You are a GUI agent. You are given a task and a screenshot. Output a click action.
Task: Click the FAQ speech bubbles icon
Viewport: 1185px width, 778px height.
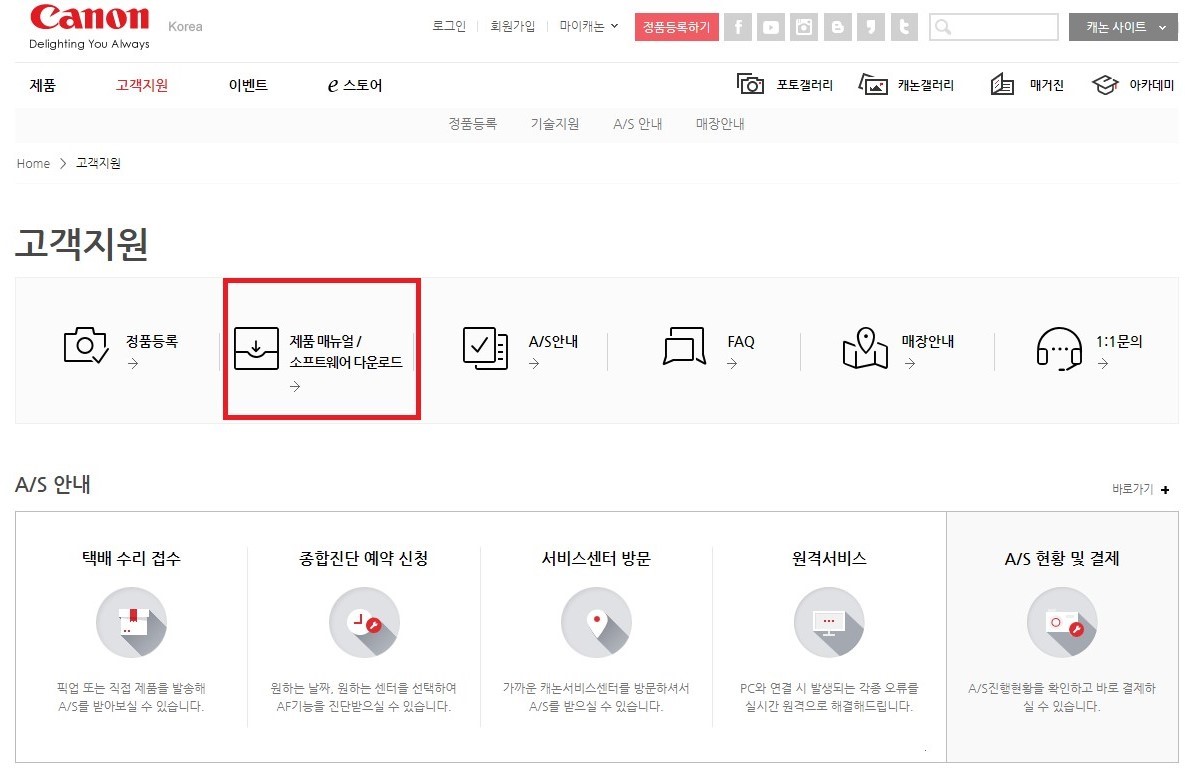(x=684, y=346)
